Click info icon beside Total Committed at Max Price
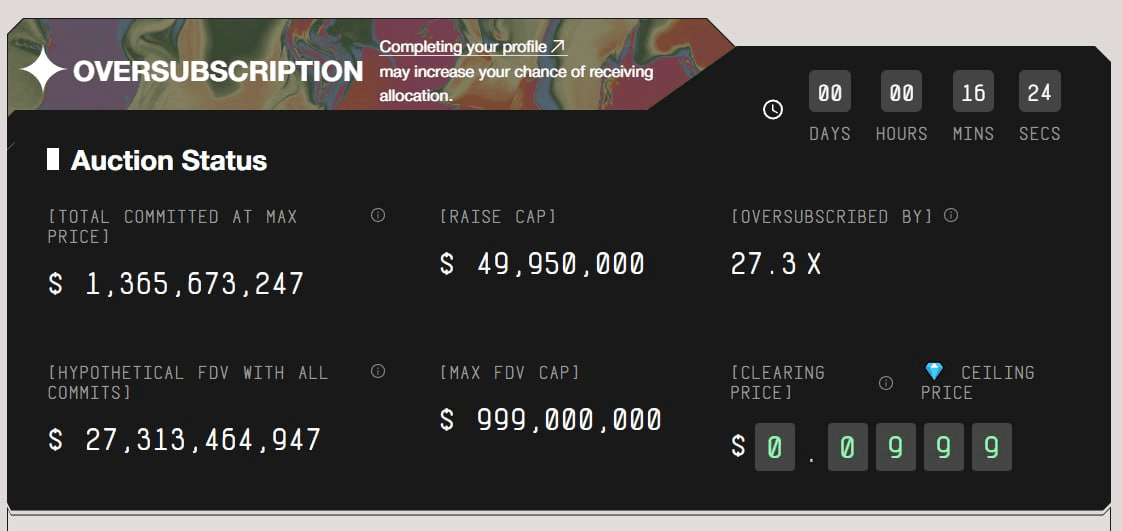 click(378, 215)
